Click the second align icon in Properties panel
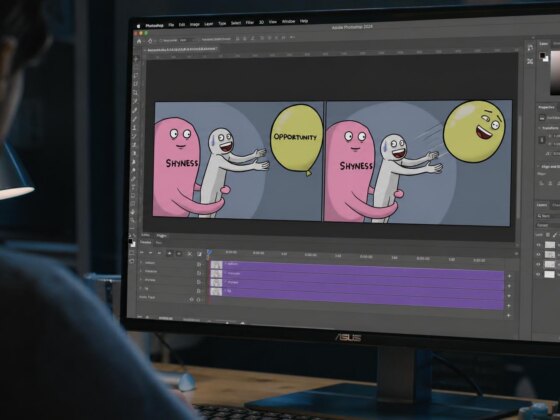 point(550,183)
